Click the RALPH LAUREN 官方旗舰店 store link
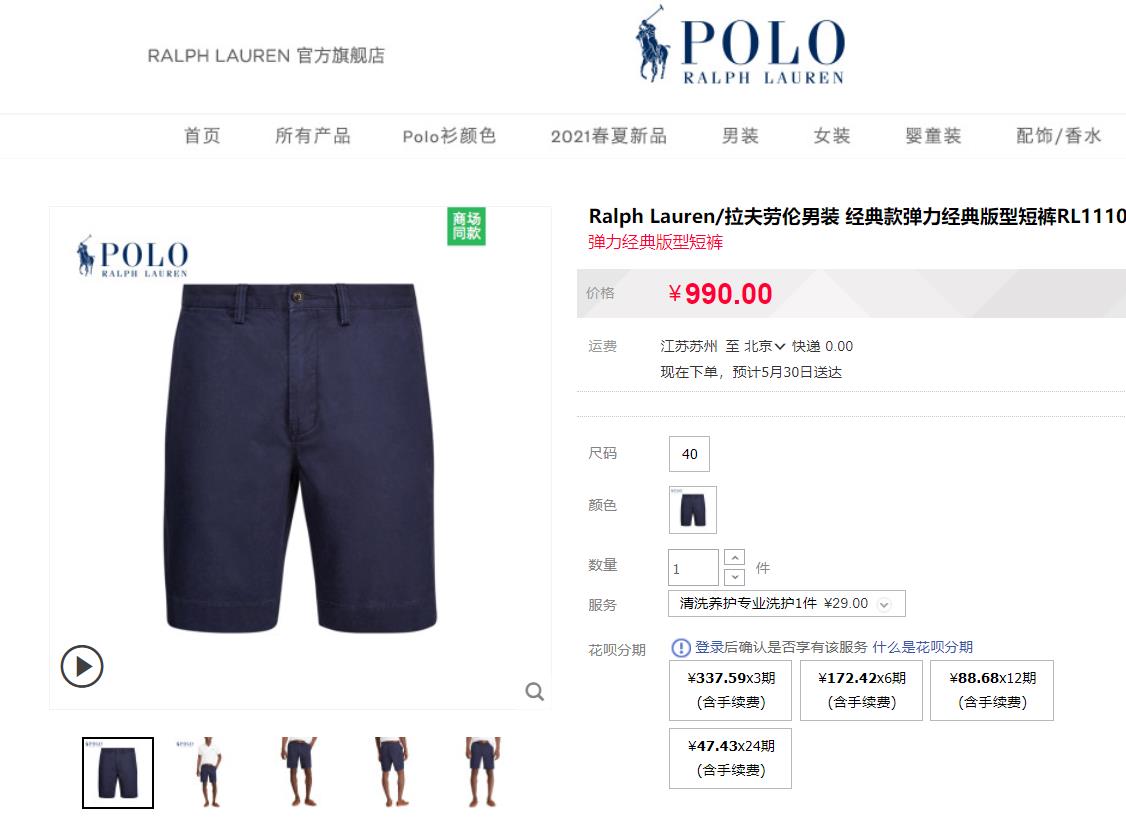 click(x=266, y=55)
